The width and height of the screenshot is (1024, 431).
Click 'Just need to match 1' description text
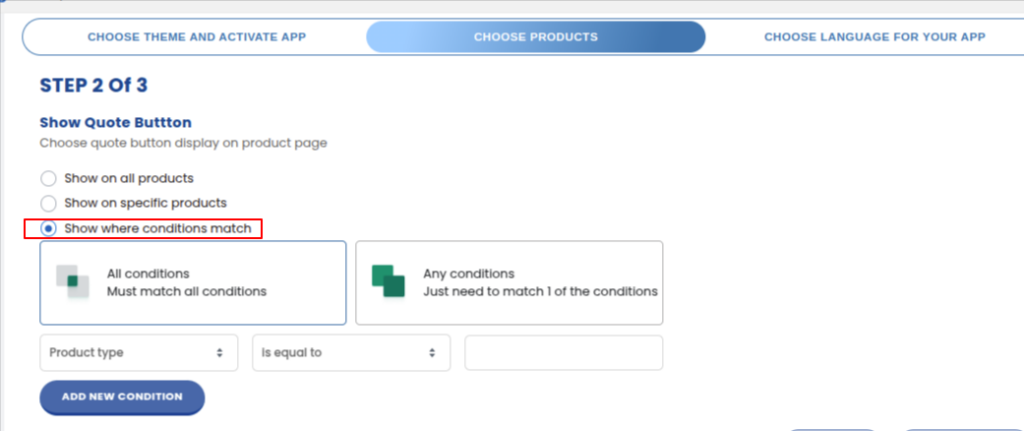pos(540,292)
